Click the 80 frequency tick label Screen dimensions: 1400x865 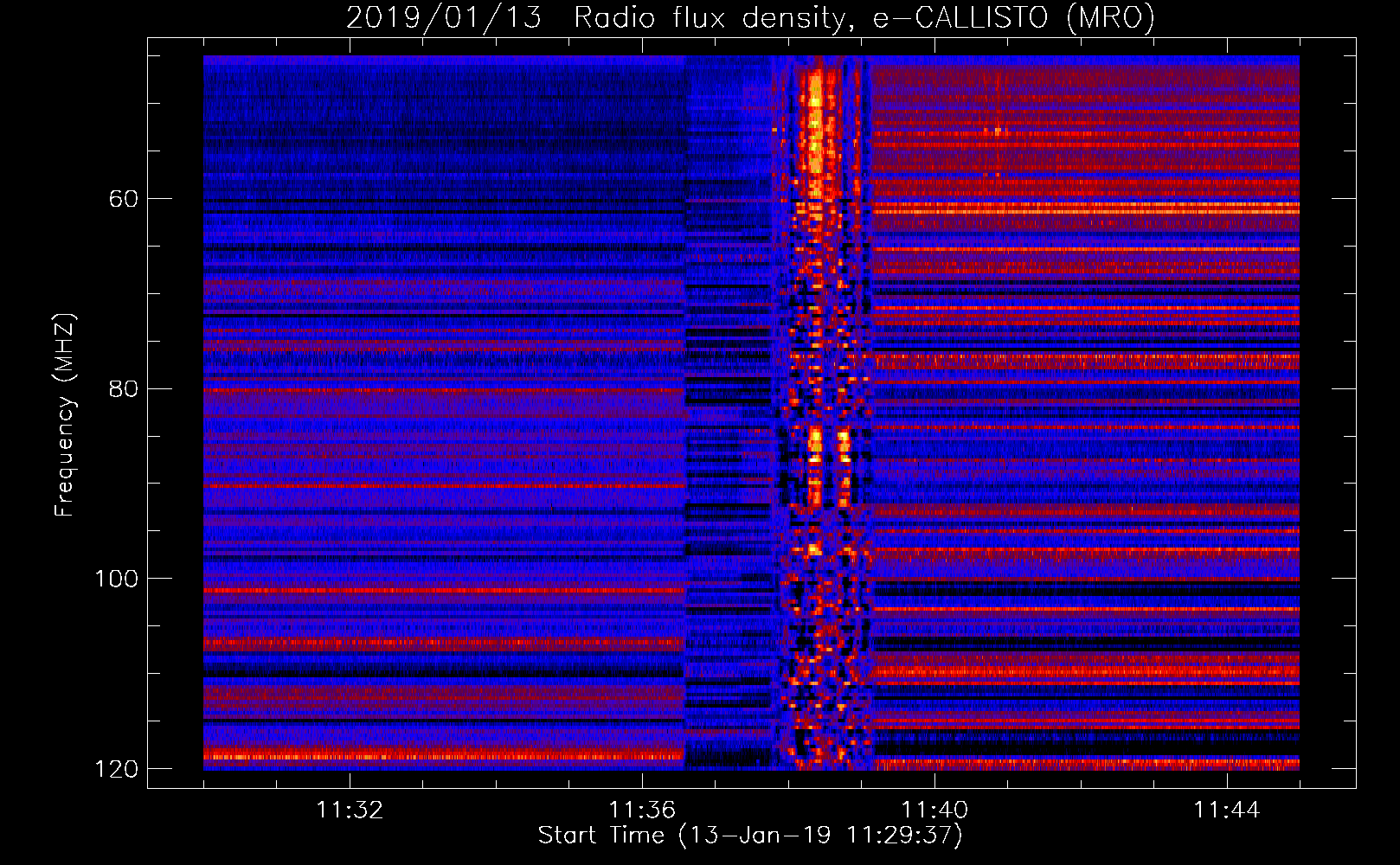click(123, 388)
